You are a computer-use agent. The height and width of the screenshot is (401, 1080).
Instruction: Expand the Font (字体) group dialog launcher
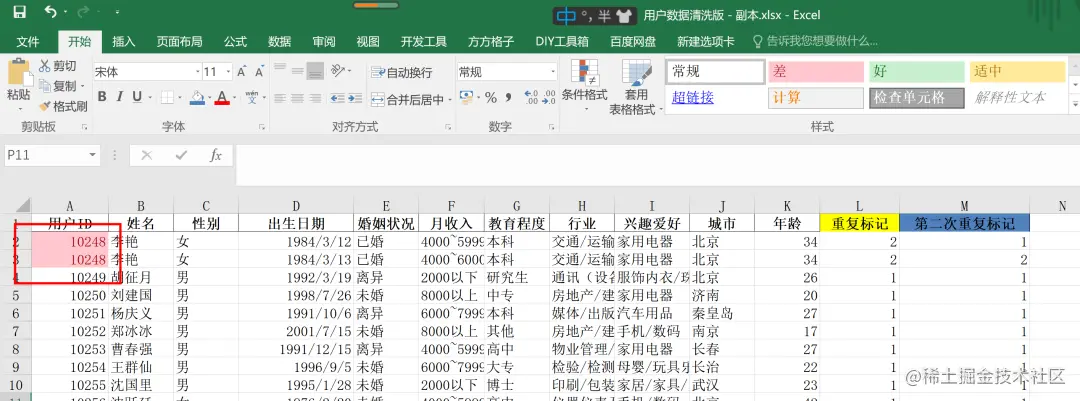pos(262,127)
